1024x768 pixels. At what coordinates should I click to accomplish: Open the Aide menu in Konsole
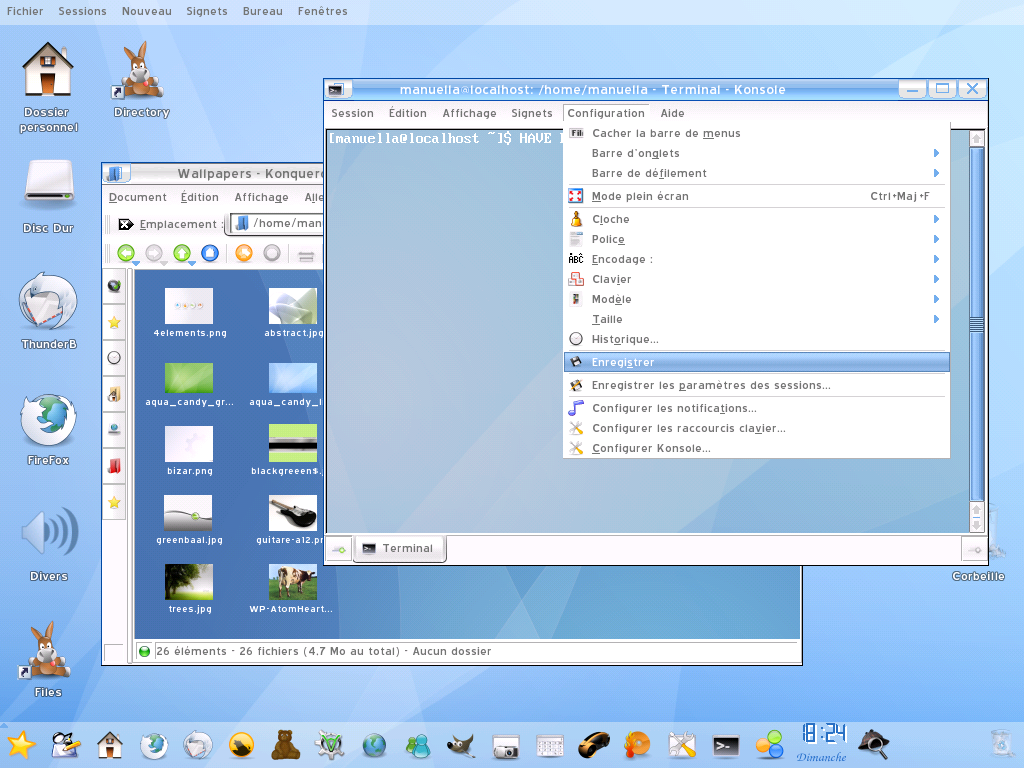coord(672,114)
